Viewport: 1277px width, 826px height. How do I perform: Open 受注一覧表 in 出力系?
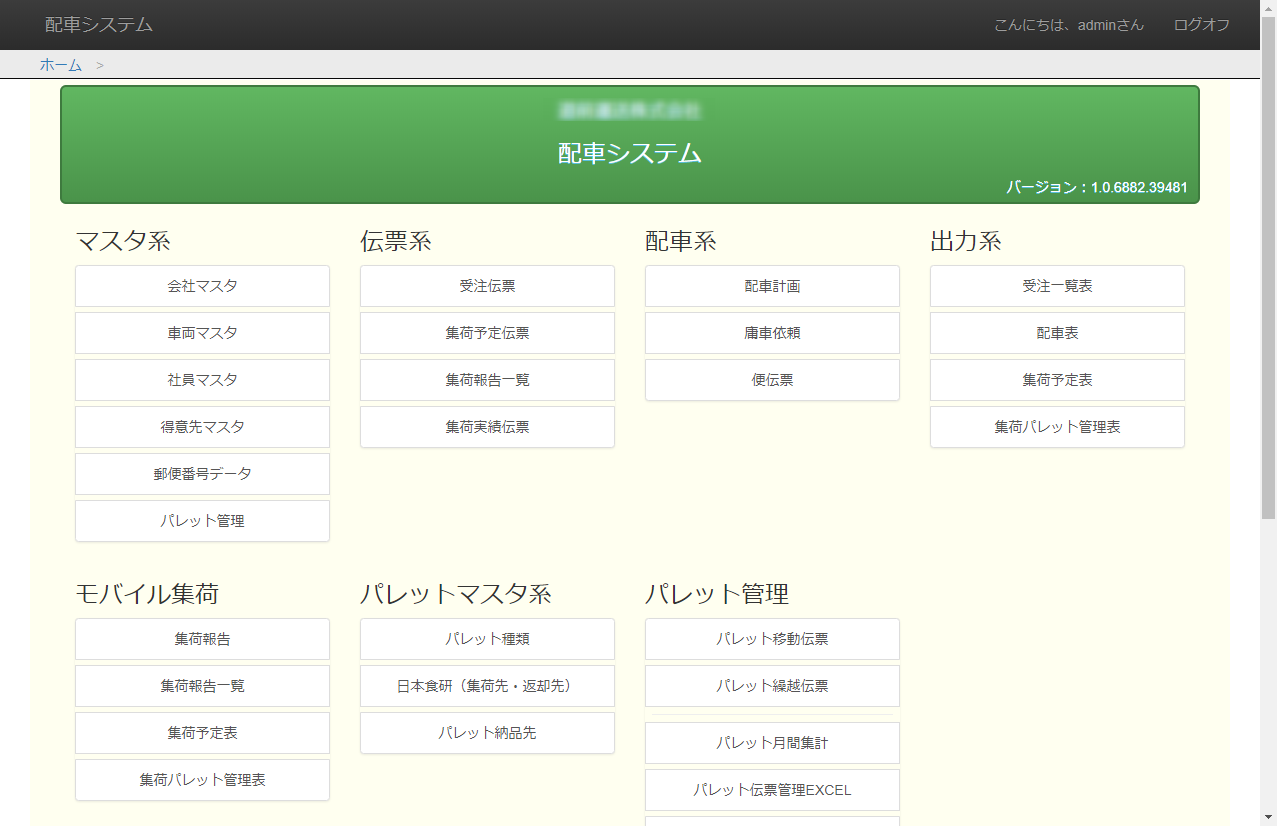coord(1057,286)
